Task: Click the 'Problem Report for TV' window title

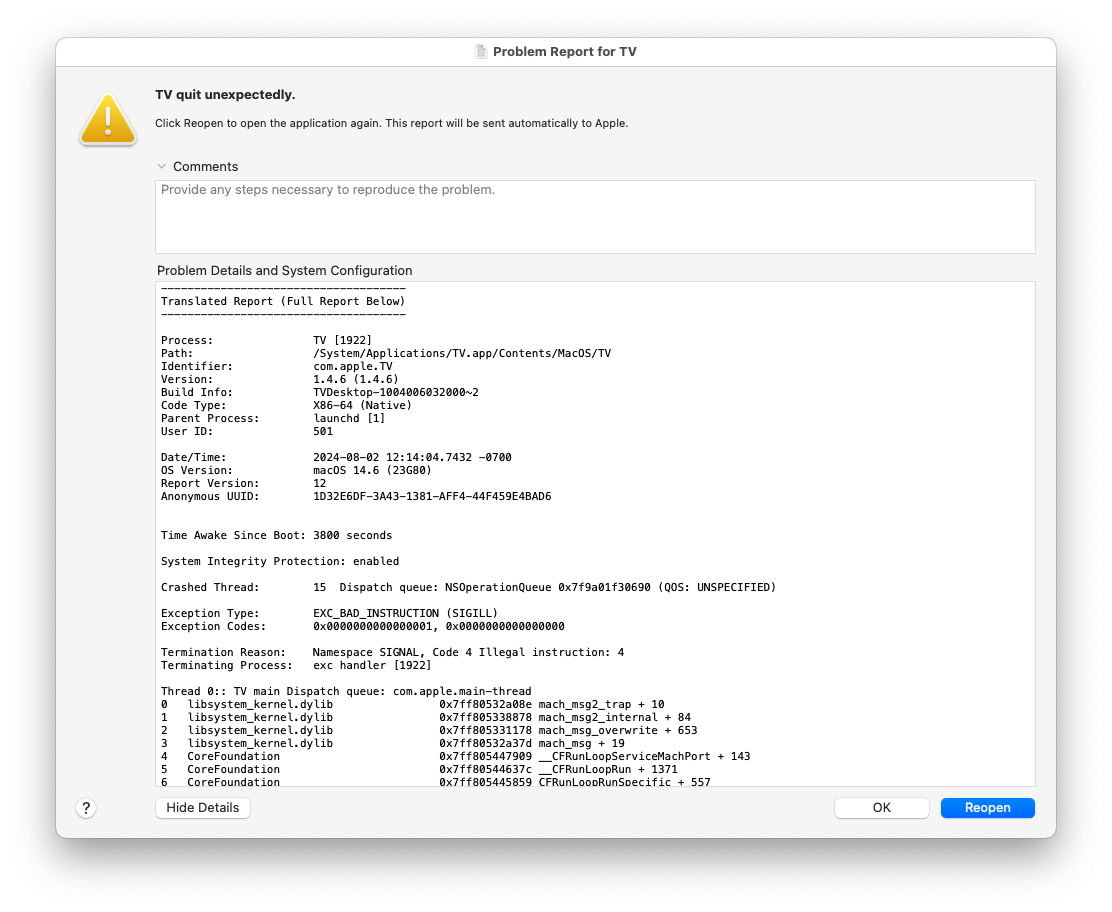Action: point(565,52)
